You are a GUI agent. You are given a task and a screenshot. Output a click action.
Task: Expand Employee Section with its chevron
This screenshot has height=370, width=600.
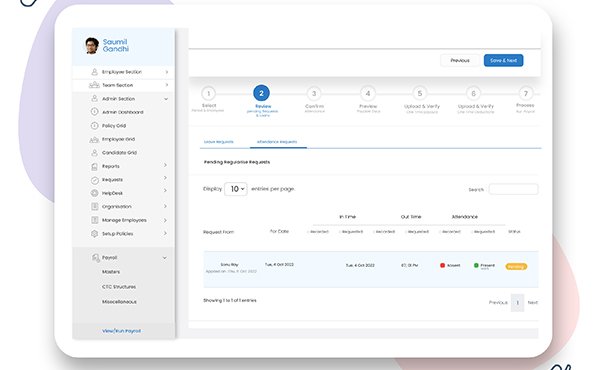point(166,72)
